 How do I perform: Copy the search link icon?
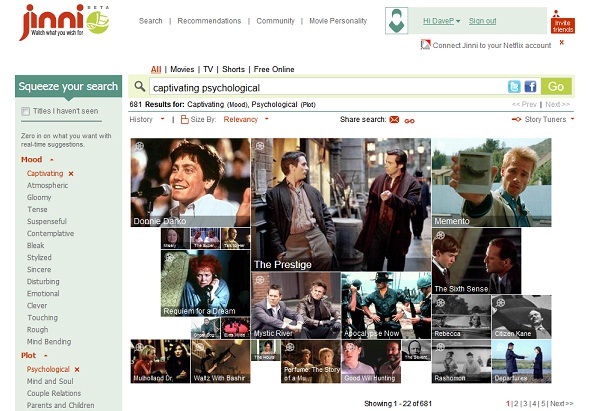coord(409,121)
